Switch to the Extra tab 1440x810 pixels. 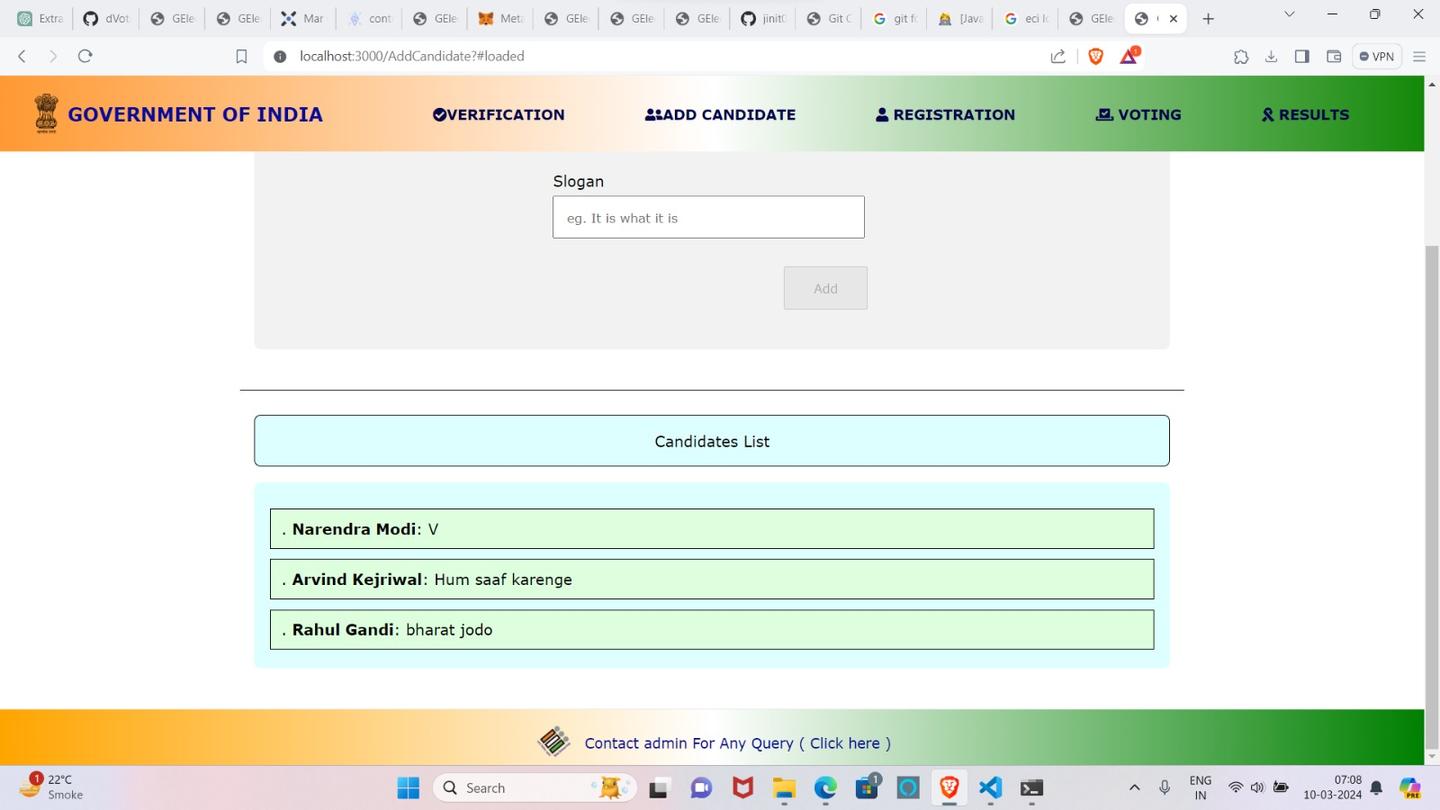40,18
